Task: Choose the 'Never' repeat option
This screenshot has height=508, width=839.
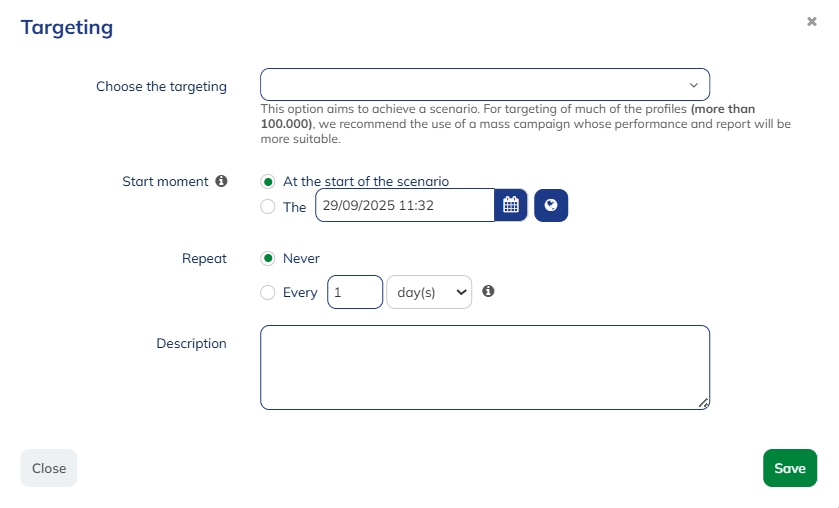Action: (267, 258)
